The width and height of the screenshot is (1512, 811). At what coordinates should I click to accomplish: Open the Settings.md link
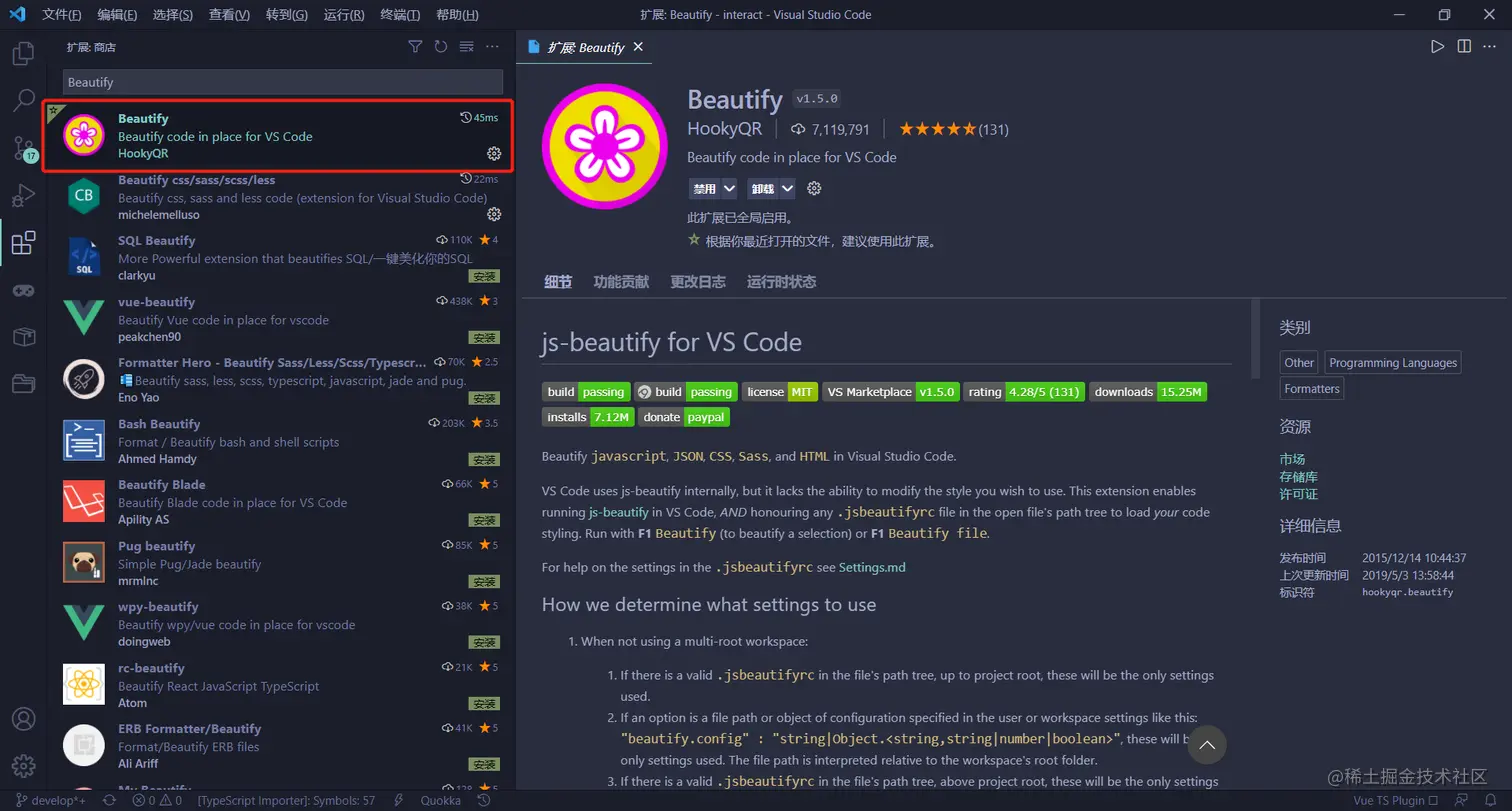coord(872,567)
